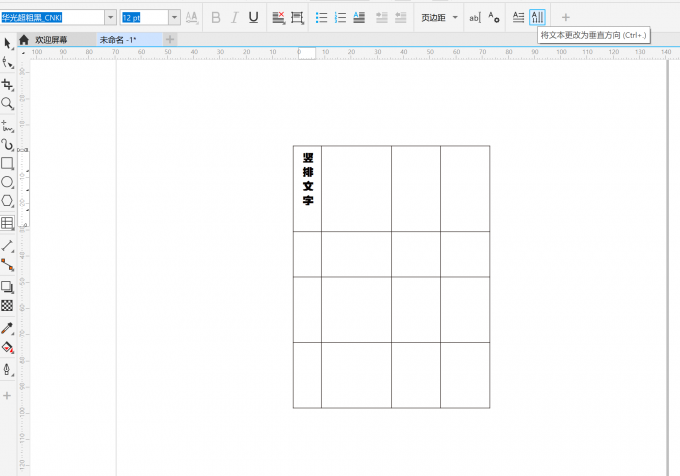
Task: Select the Artistic Media tool
Action: click(x=7, y=144)
